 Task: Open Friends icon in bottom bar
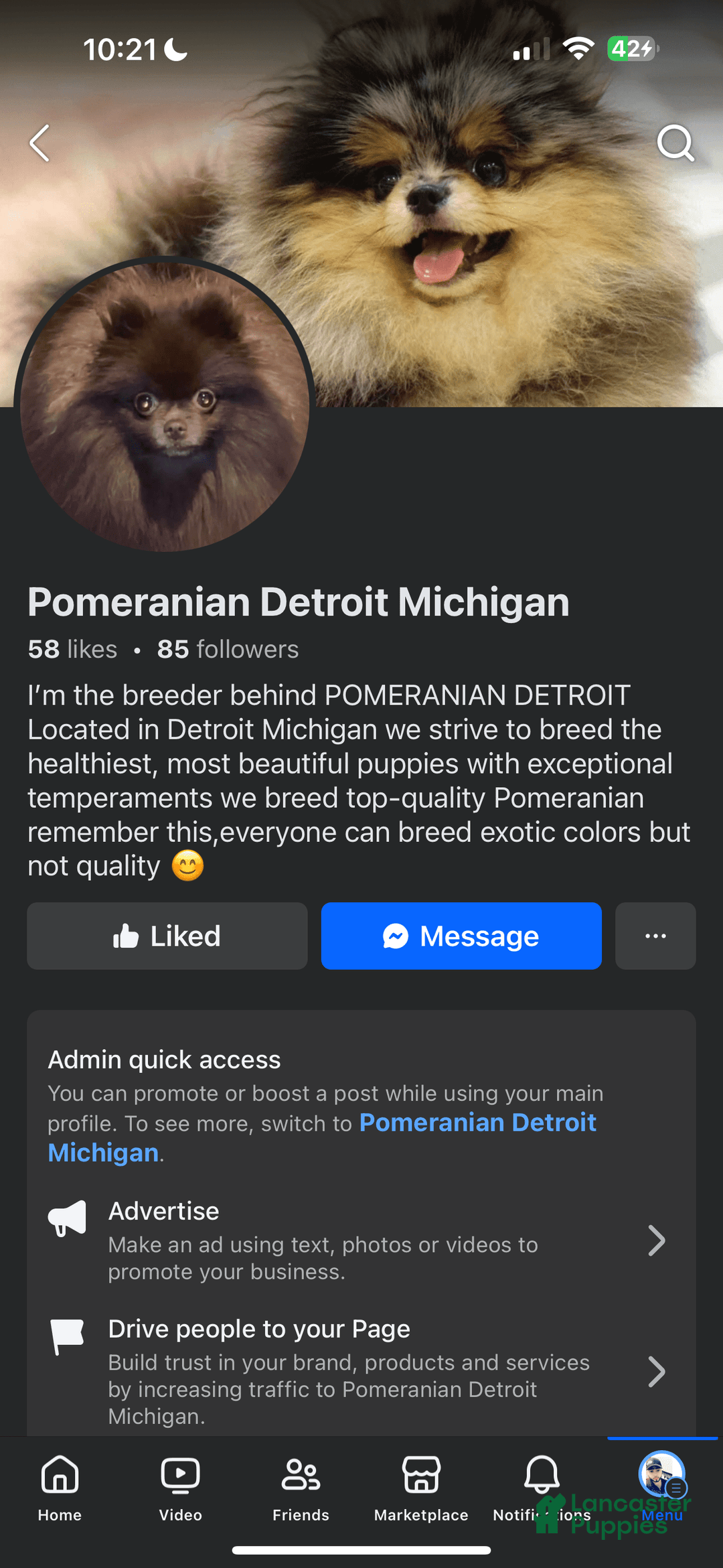301,1487
